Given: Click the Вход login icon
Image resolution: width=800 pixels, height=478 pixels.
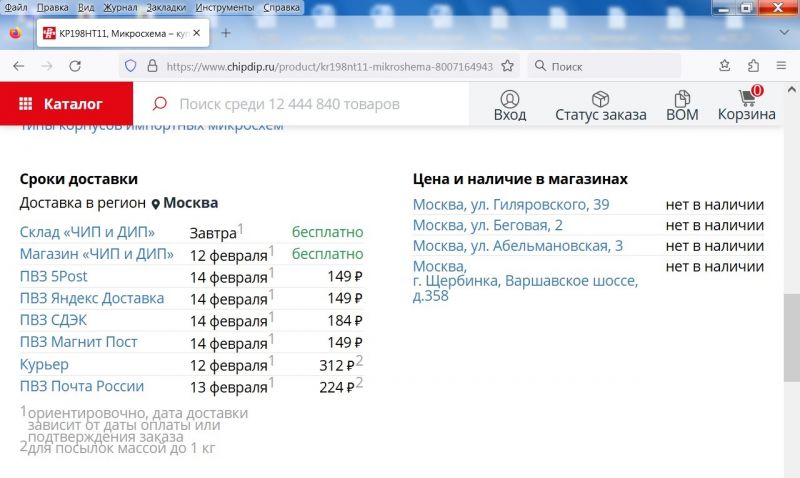Looking at the screenshot, I should coord(510,98).
